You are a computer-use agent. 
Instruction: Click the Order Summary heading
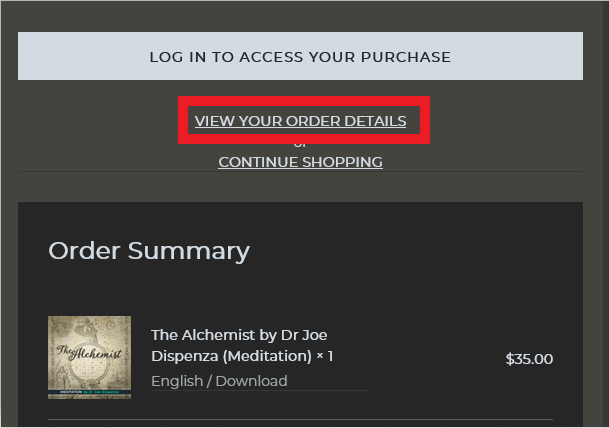point(149,250)
